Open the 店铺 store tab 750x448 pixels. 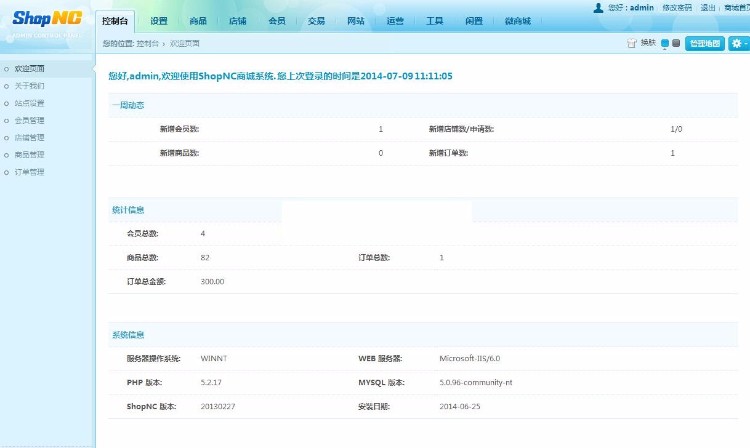(237, 21)
